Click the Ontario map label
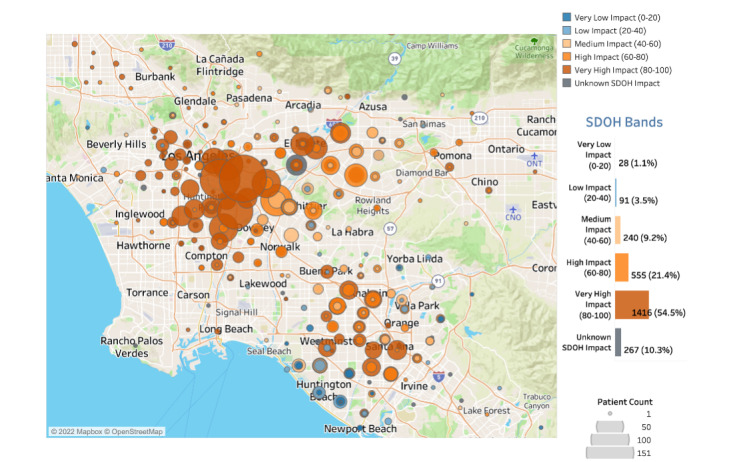The height and width of the screenshot is (462, 733). [506, 149]
